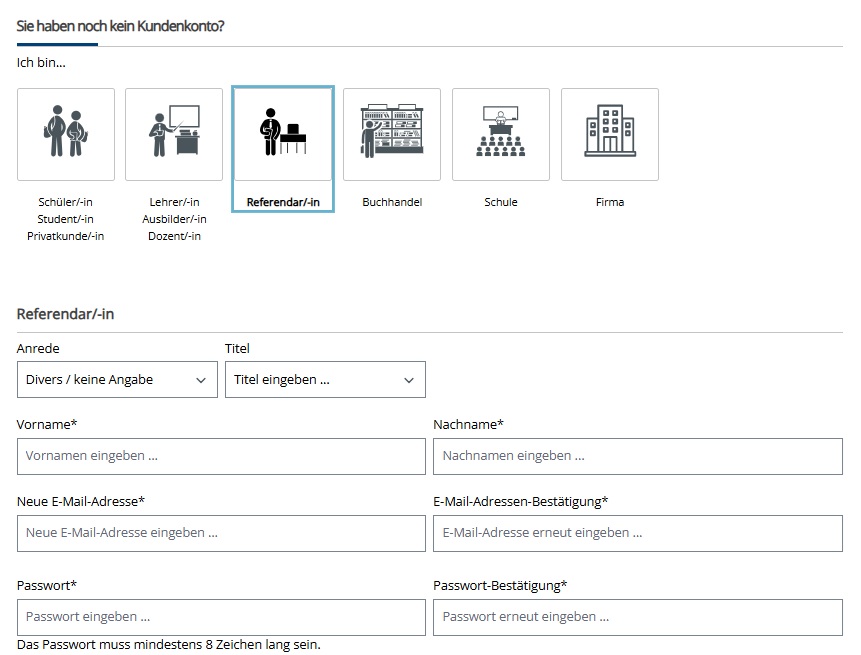
Task: Open the Titel dropdown
Action: click(325, 379)
